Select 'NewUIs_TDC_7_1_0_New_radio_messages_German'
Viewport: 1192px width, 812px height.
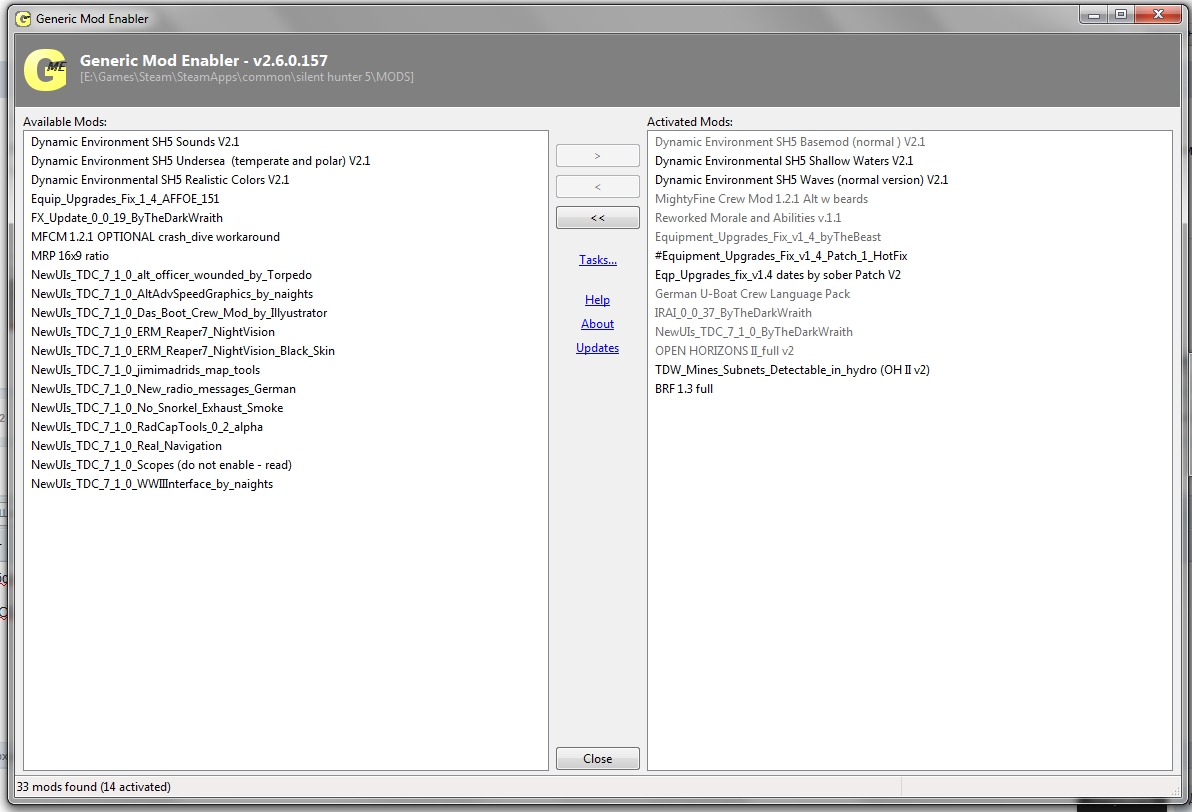click(x=163, y=389)
